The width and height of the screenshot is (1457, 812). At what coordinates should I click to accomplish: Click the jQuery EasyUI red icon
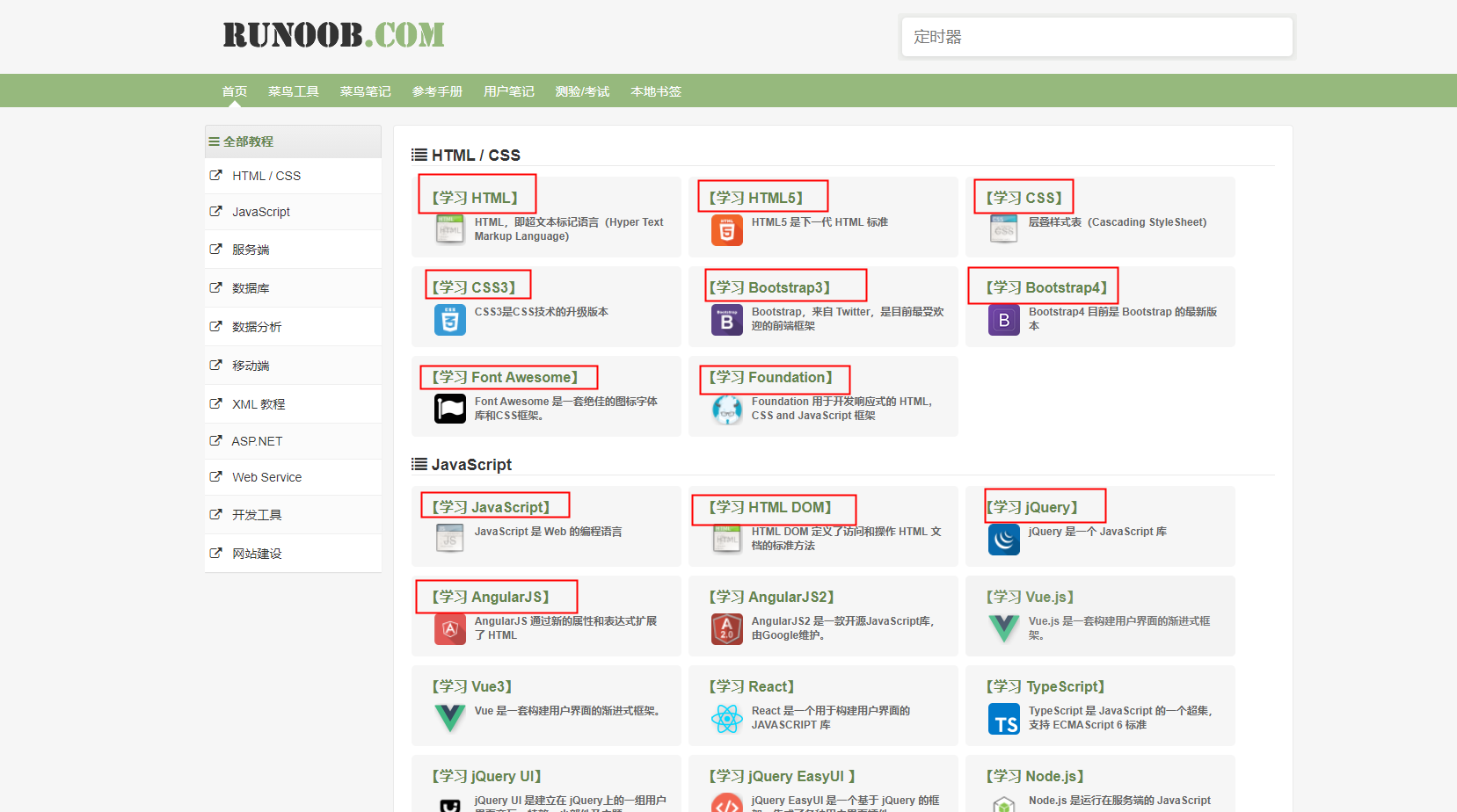pyautogui.click(x=726, y=802)
